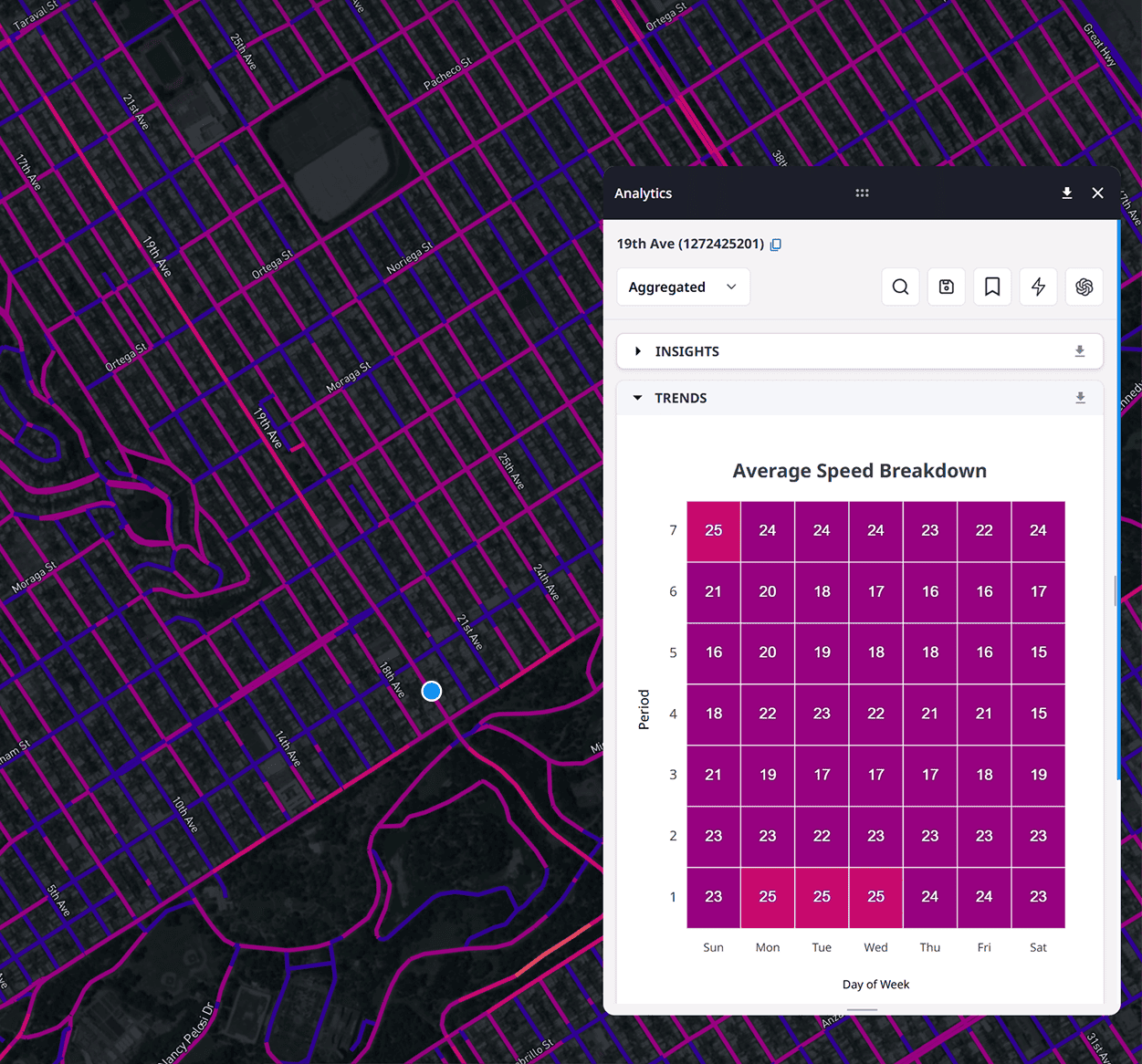This screenshot has width=1142, height=1064.
Task: Click the Sunday period 5 heatmap cell
Action: tap(714, 652)
